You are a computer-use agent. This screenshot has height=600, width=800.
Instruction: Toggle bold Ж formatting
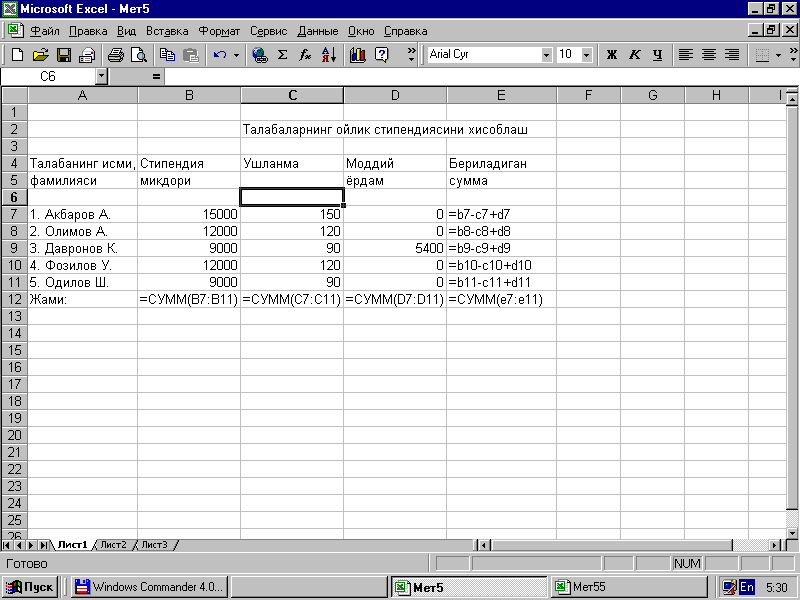click(611, 55)
